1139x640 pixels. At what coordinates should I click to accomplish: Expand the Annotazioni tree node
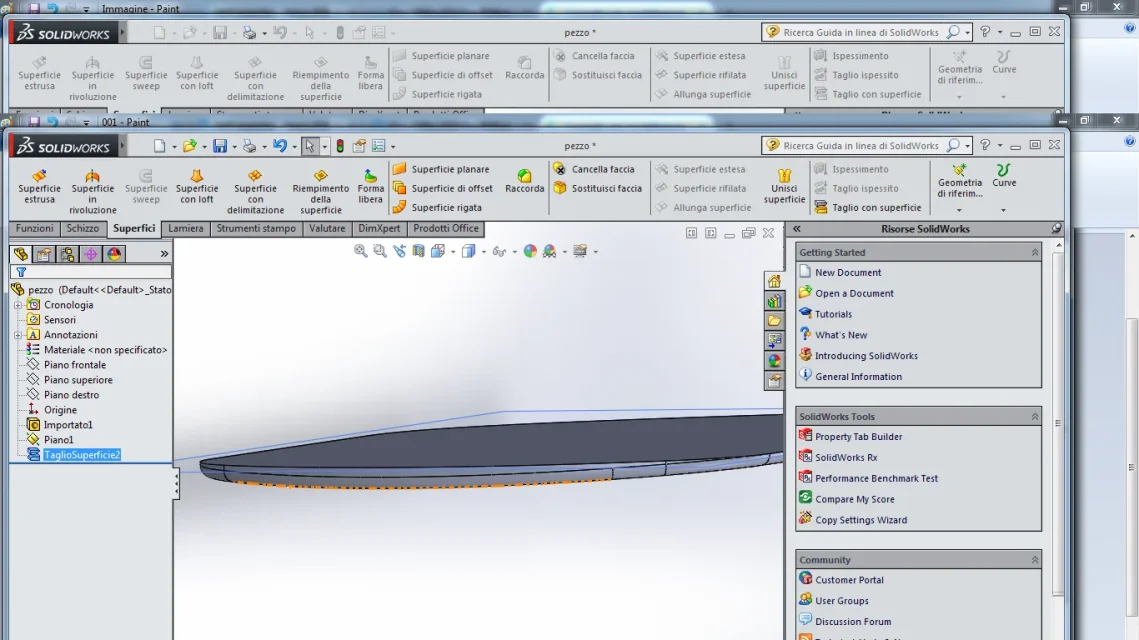click(x=18, y=335)
